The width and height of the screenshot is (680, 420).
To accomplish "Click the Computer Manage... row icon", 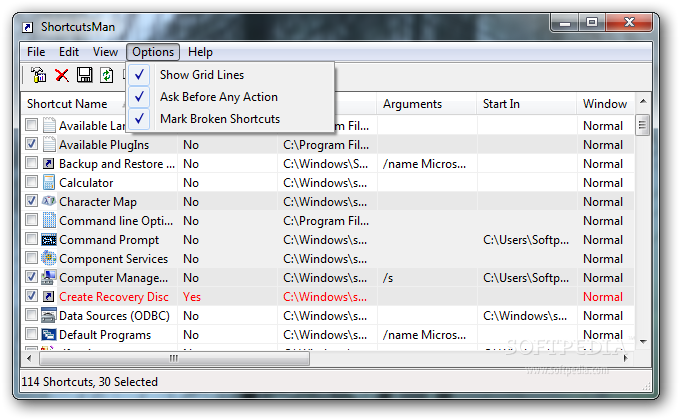I will 49,277.
